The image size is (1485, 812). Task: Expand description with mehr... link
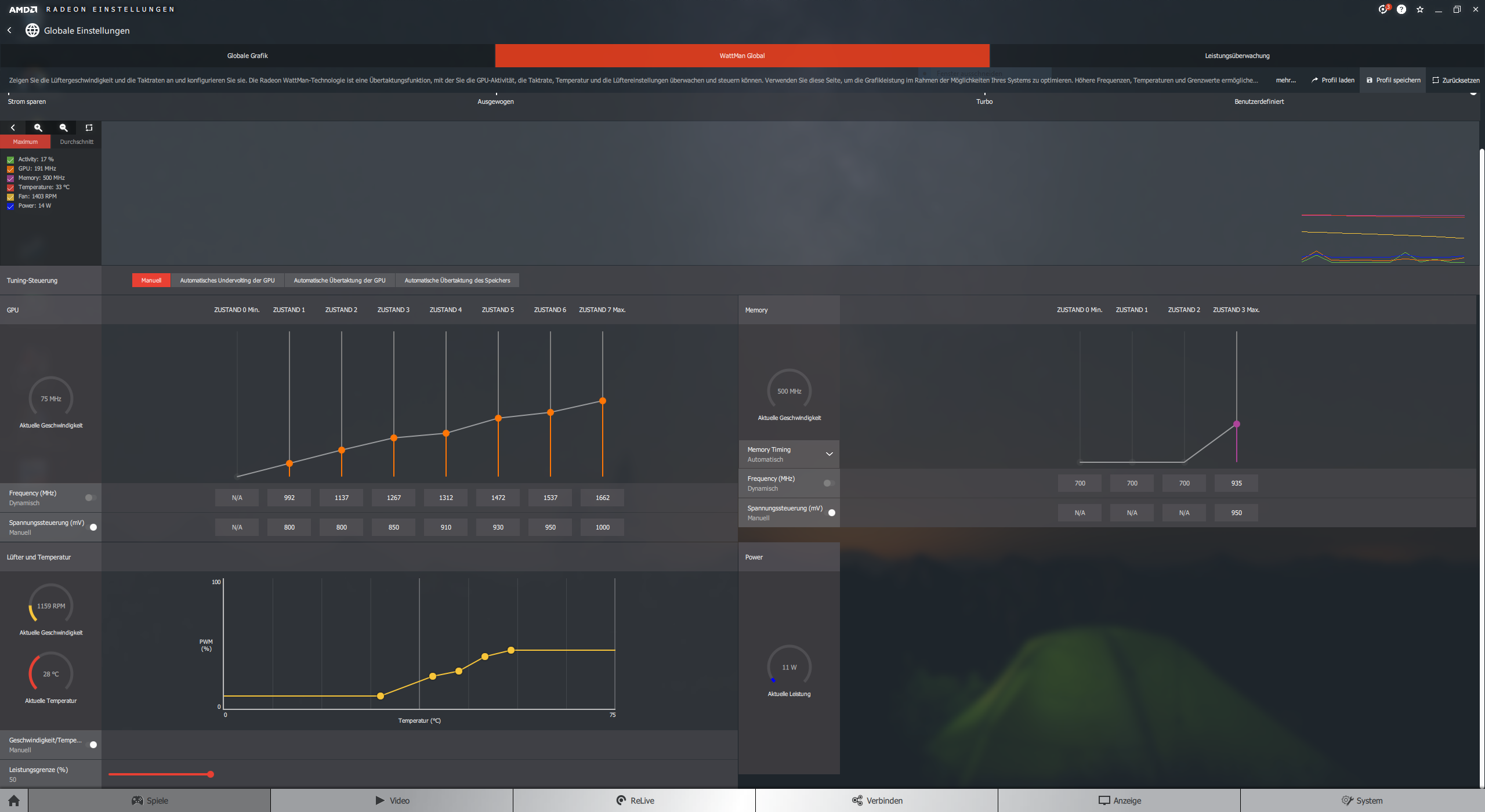tap(1285, 80)
